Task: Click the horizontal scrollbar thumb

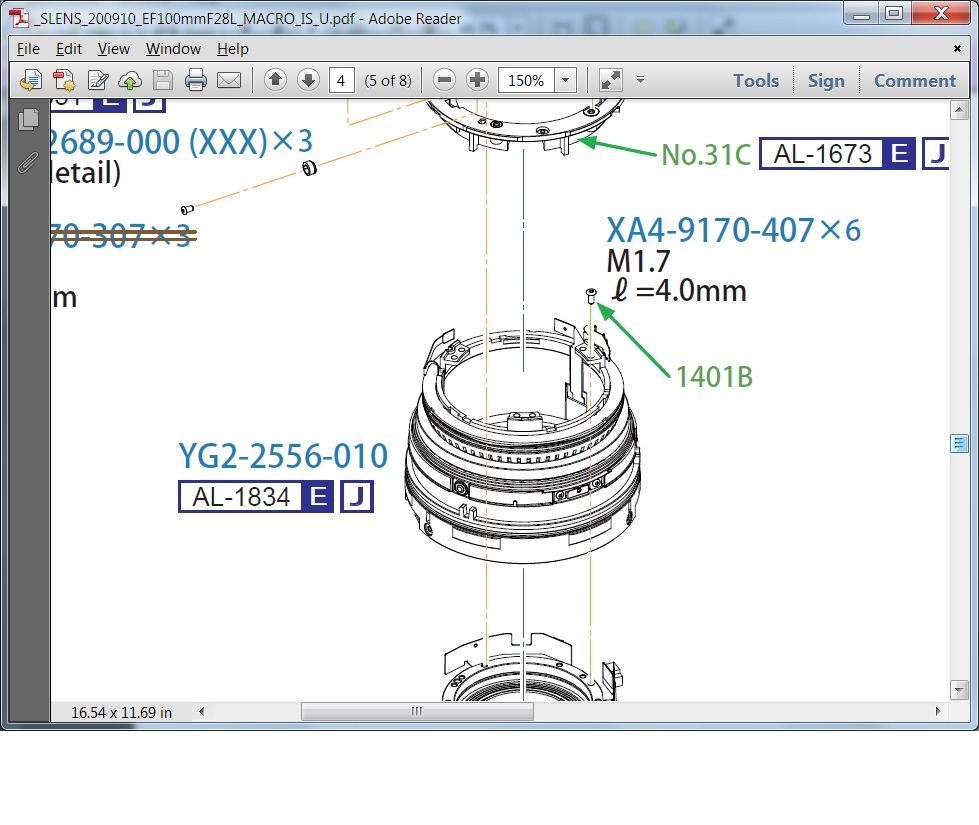Action: [x=417, y=711]
